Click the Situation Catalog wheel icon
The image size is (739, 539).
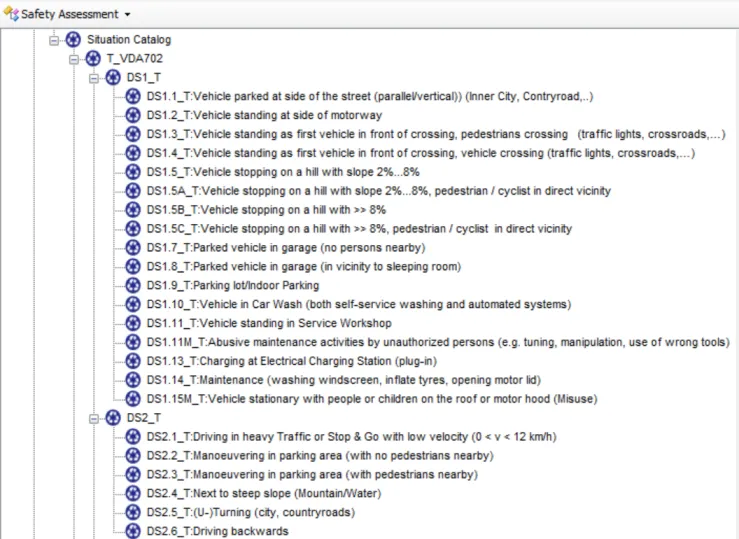[73, 40]
